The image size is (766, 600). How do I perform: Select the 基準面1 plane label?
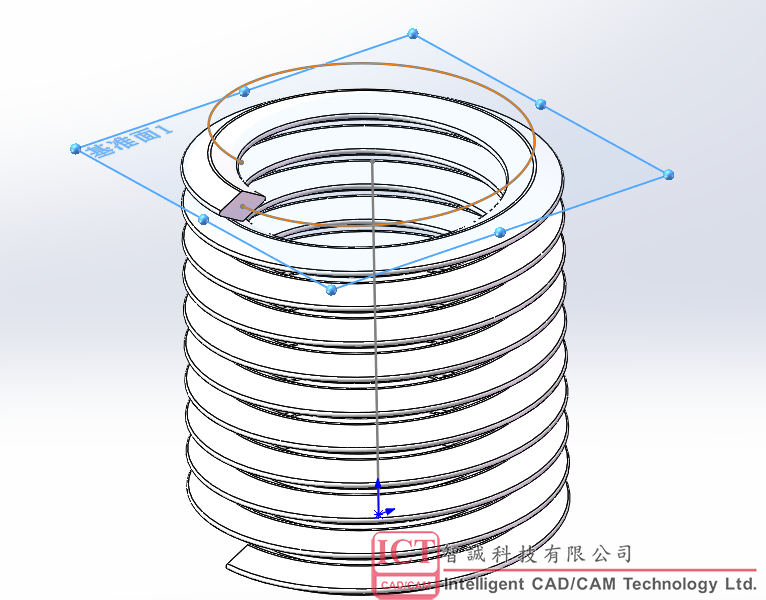click(129, 141)
